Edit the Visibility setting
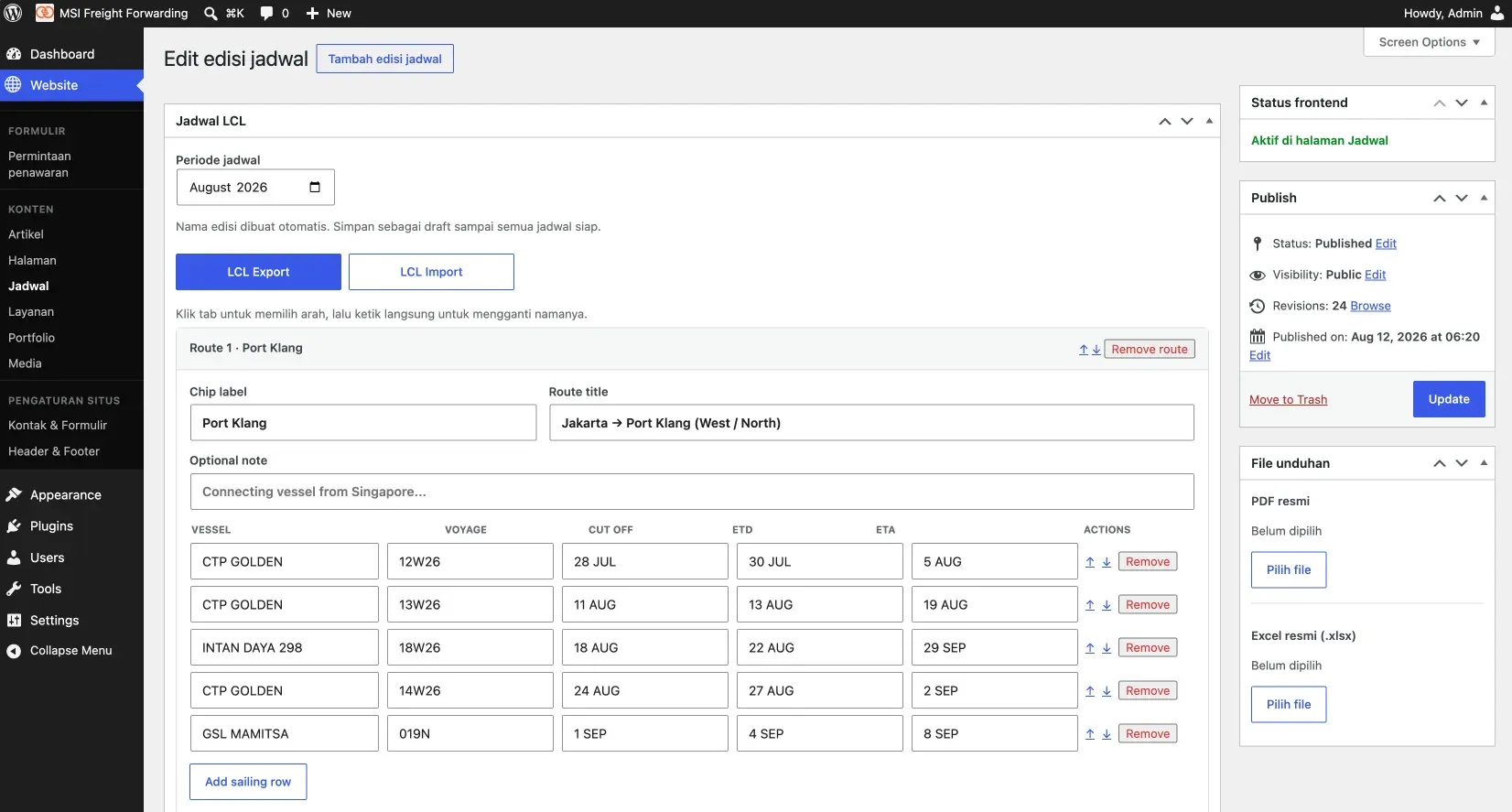Viewport: 1512px width, 812px height. click(1375, 275)
